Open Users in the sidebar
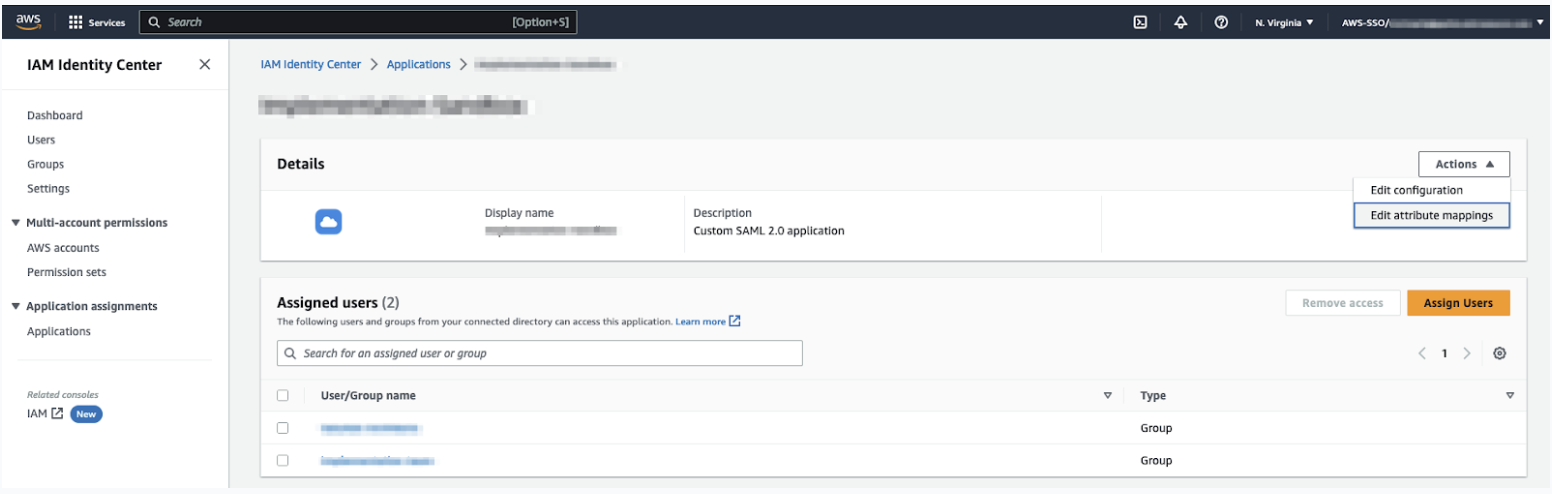The image size is (1552, 494). pyautogui.click(x=41, y=140)
